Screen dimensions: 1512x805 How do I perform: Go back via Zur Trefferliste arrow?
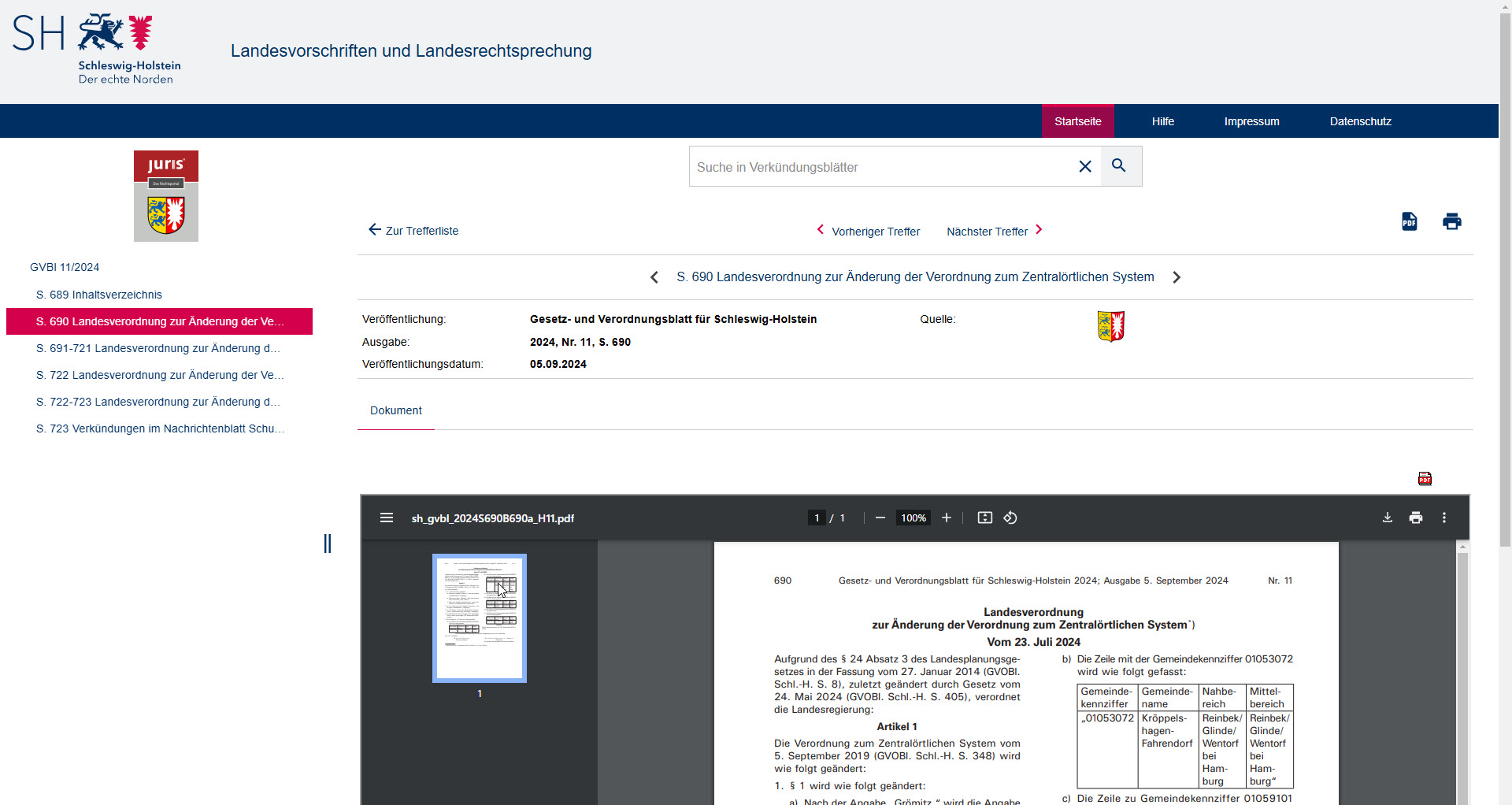413,230
